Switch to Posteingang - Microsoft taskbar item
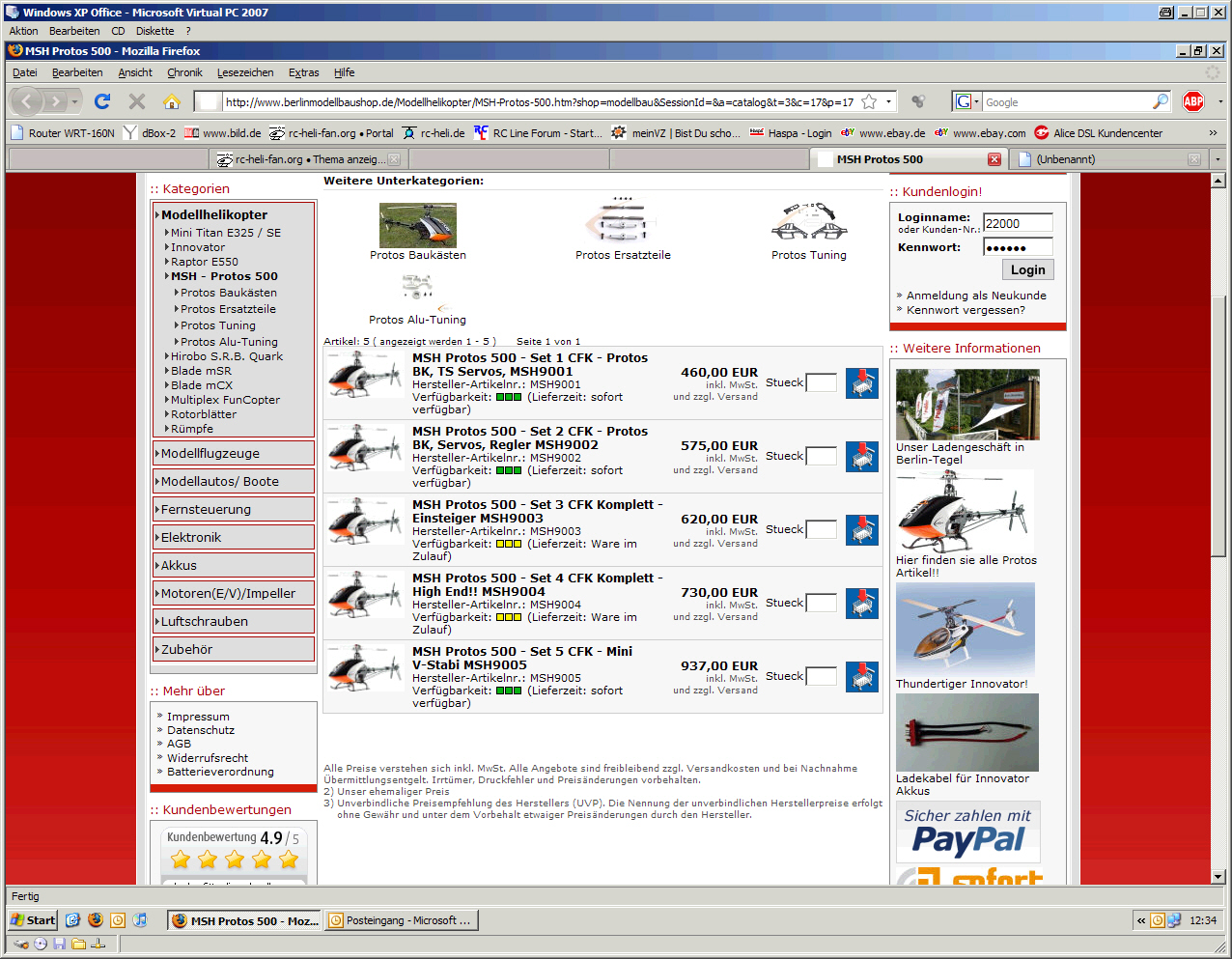 click(402, 920)
